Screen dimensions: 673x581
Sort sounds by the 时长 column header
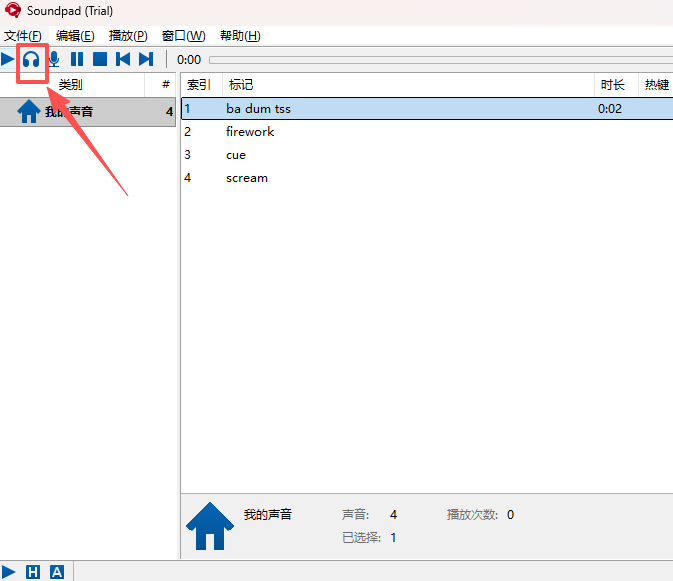click(x=612, y=85)
